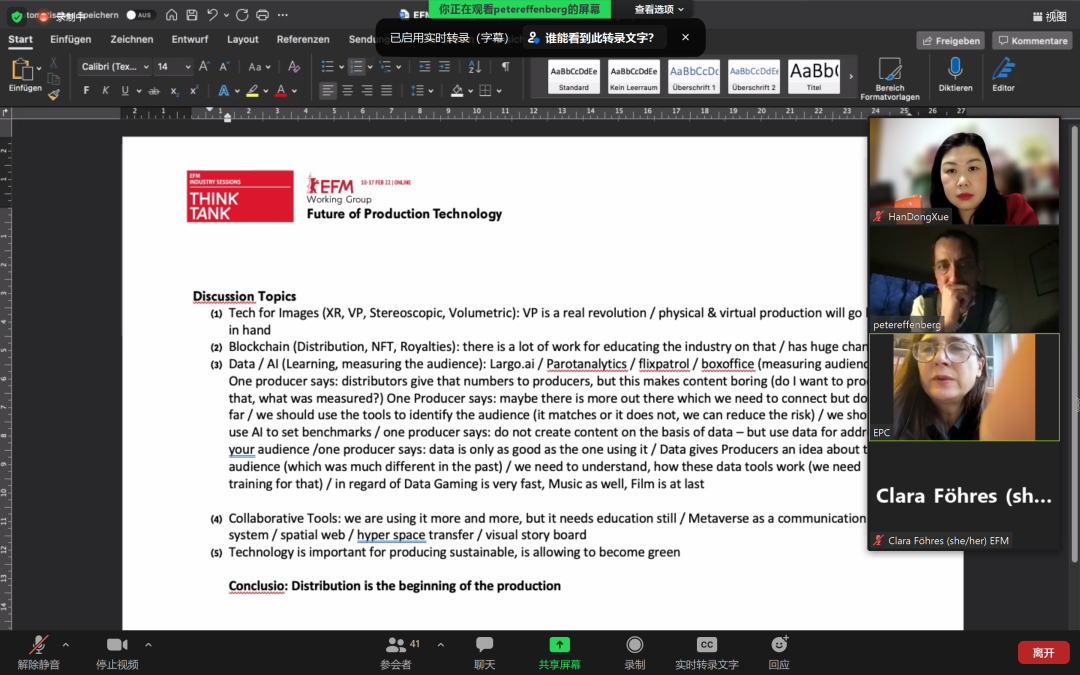Viewport: 1080px width, 675px height.
Task: Expand the video options arrow in Zoom
Action: point(148,645)
